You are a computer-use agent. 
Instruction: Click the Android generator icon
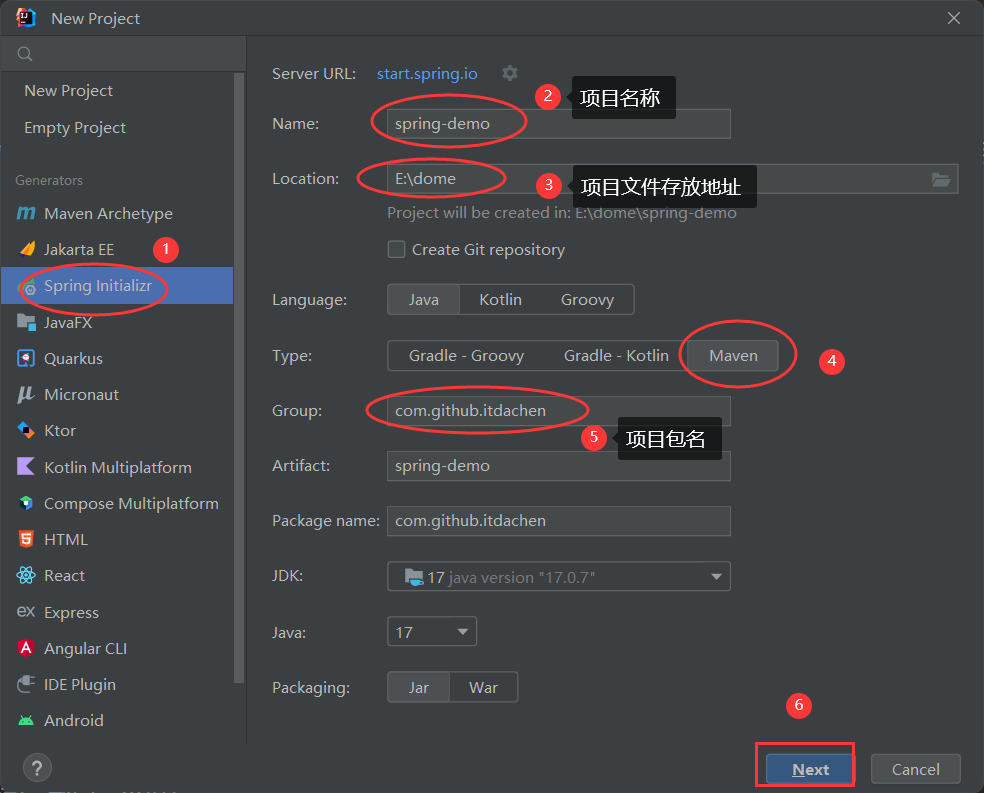tap(26, 721)
